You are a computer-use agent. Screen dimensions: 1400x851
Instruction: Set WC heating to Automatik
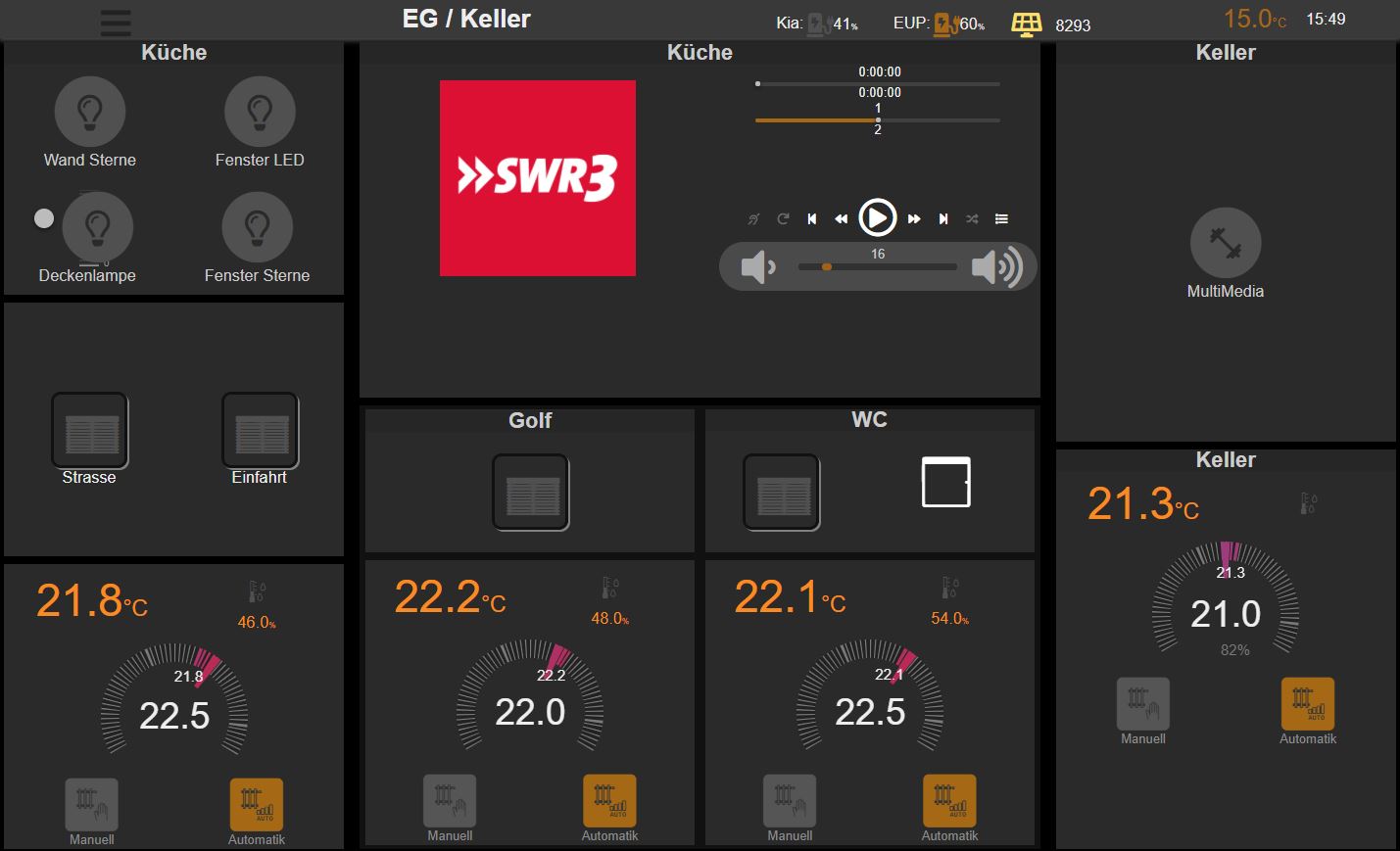click(949, 801)
